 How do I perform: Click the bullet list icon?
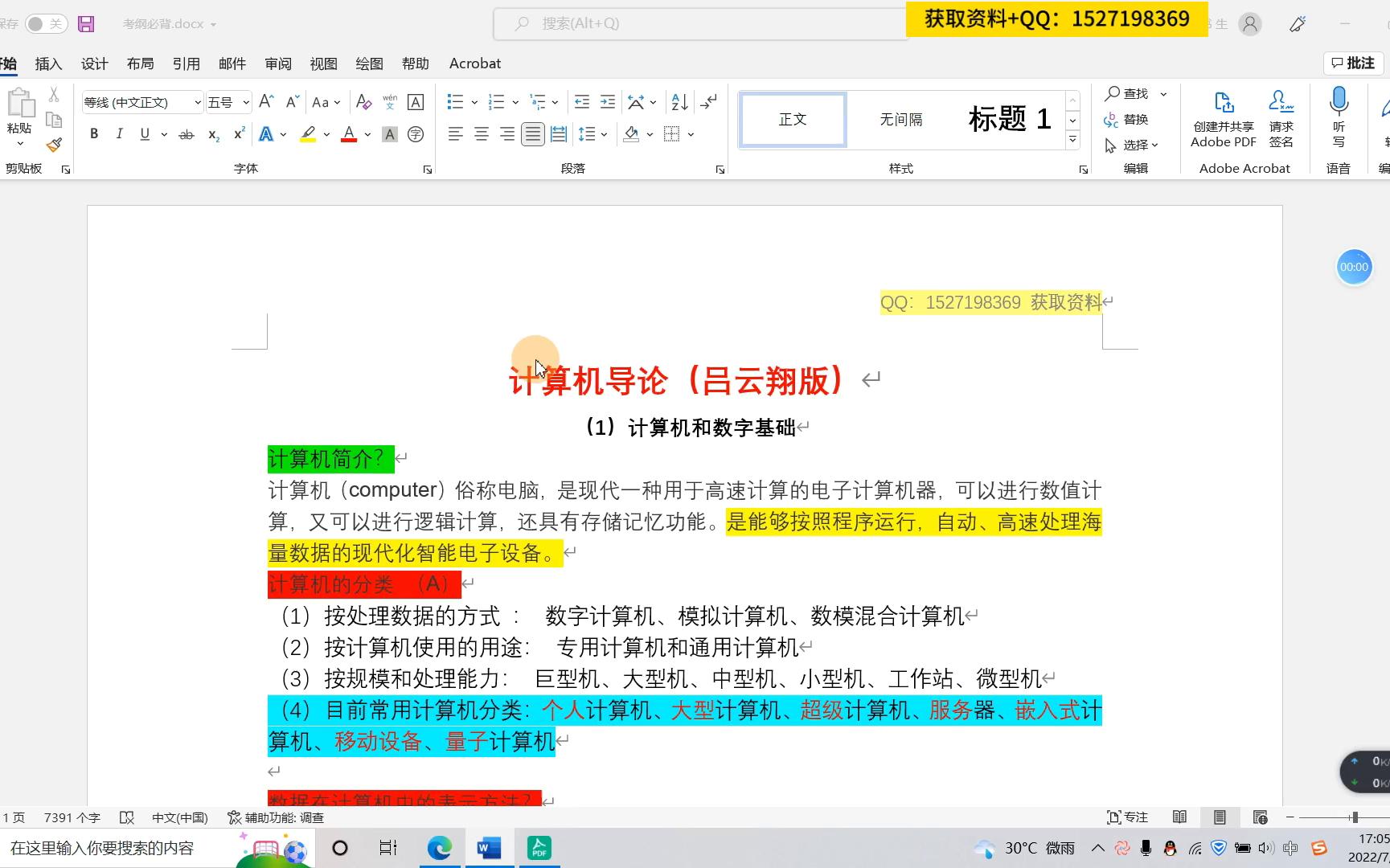coord(455,102)
